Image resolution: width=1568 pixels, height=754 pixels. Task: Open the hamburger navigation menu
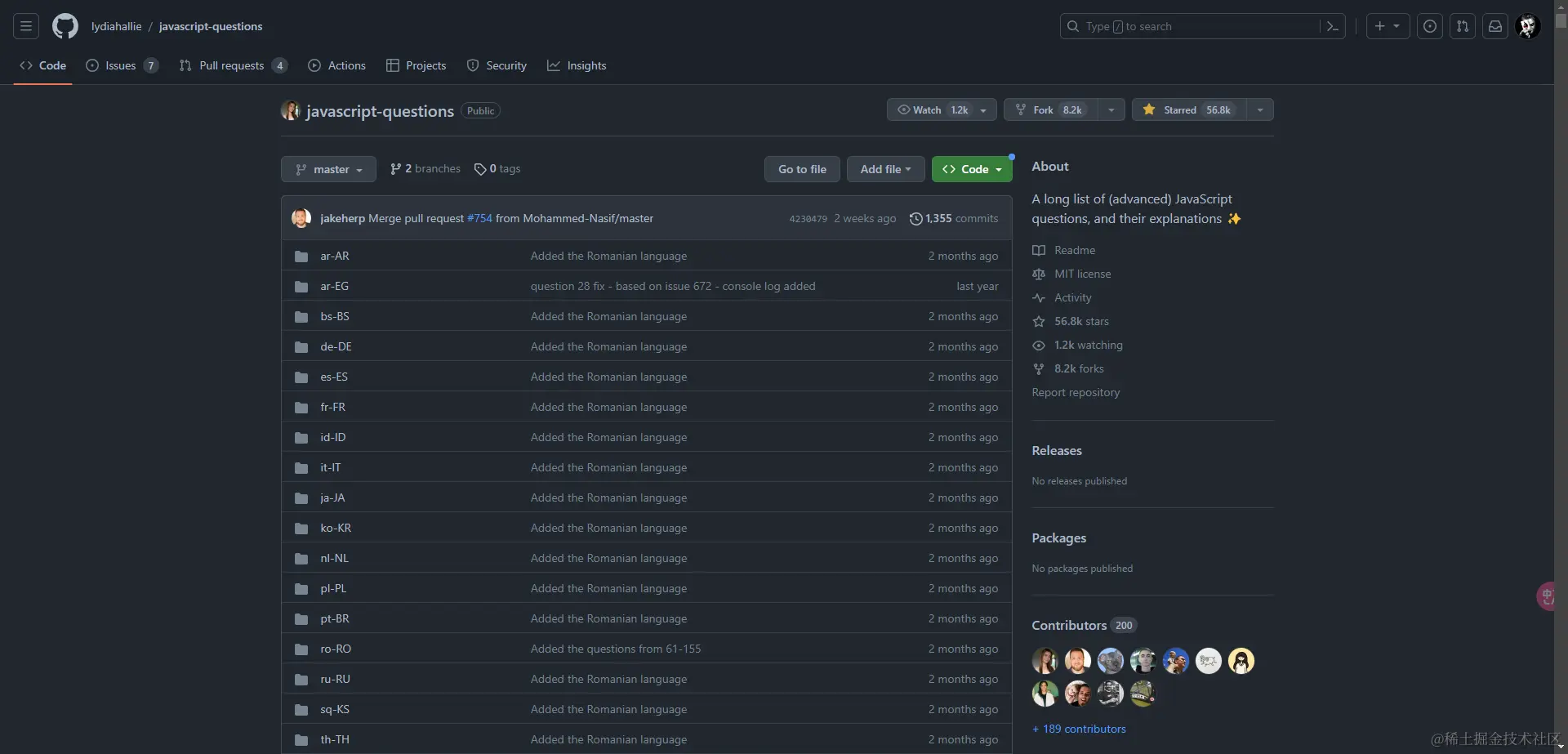click(26, 26)
